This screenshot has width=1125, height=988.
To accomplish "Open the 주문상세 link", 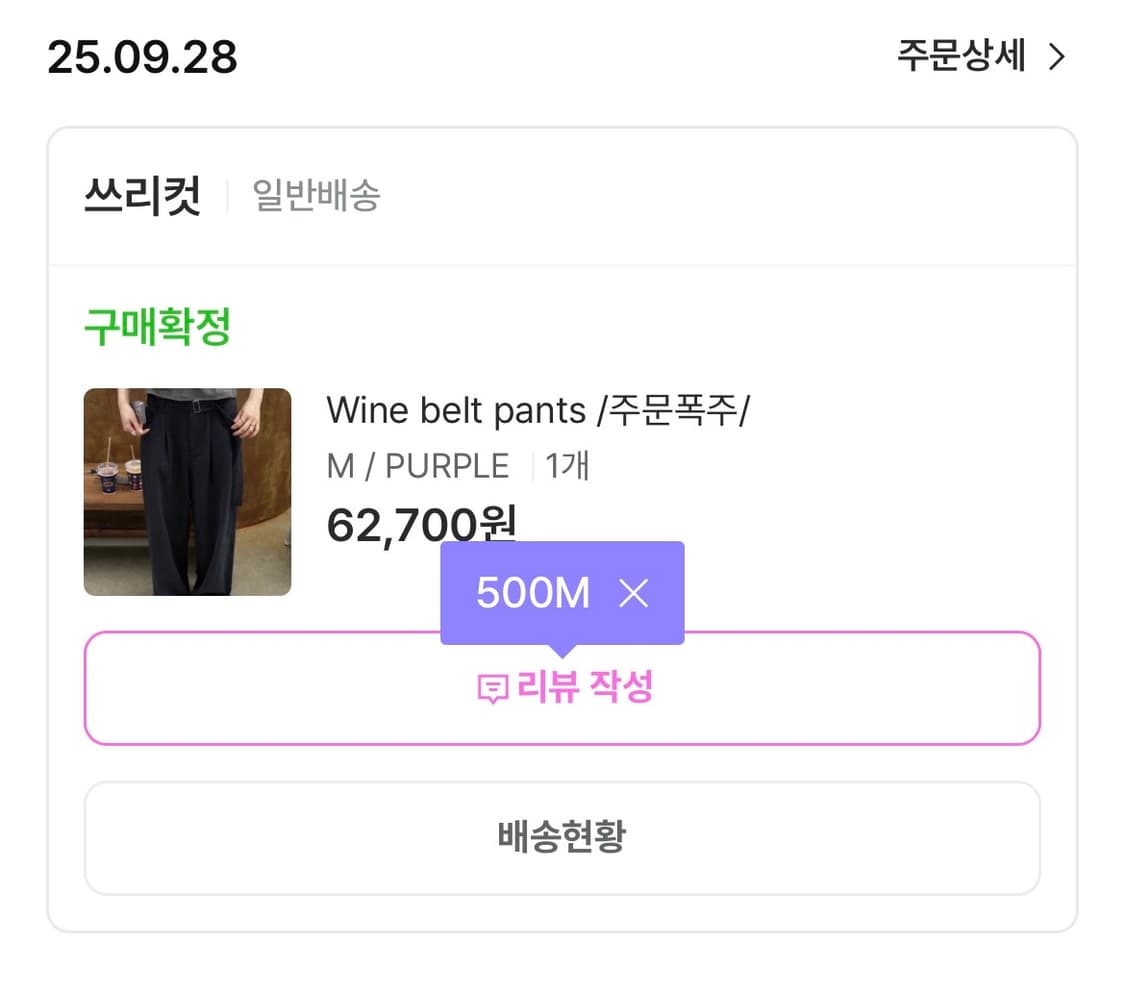I will 961,57.
